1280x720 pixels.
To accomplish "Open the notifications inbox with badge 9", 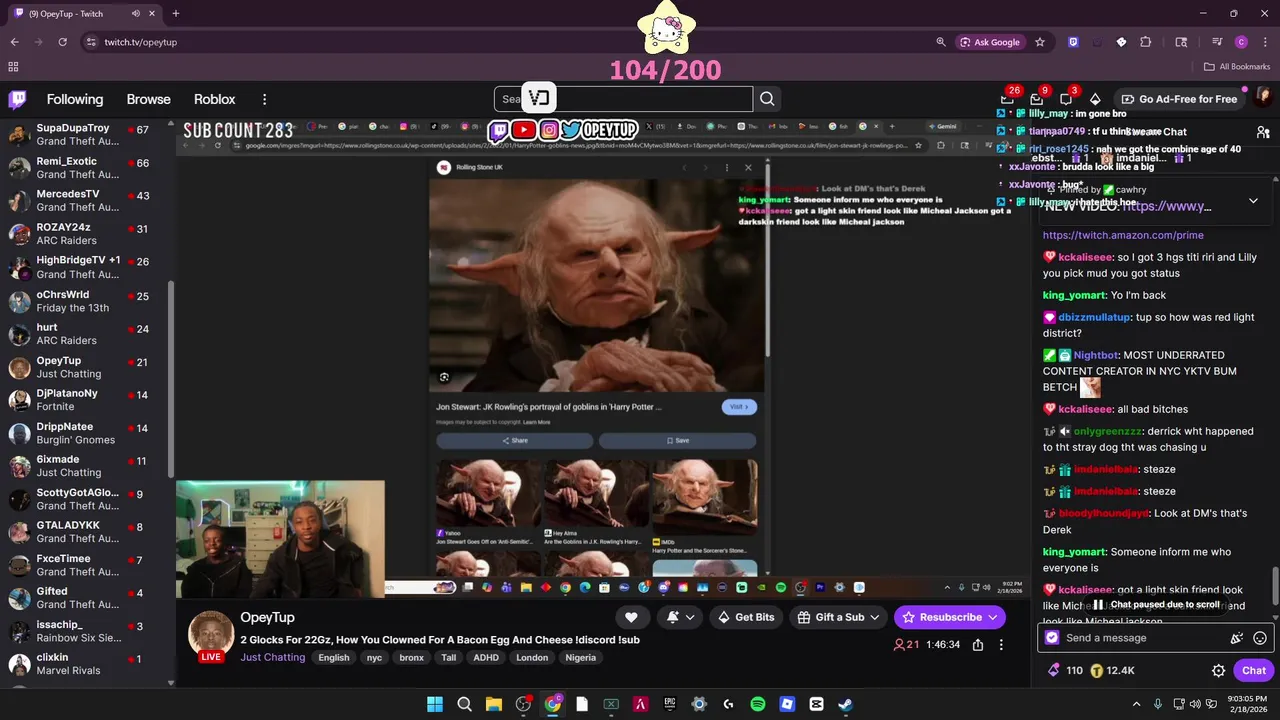I will tap(1037, 99).
